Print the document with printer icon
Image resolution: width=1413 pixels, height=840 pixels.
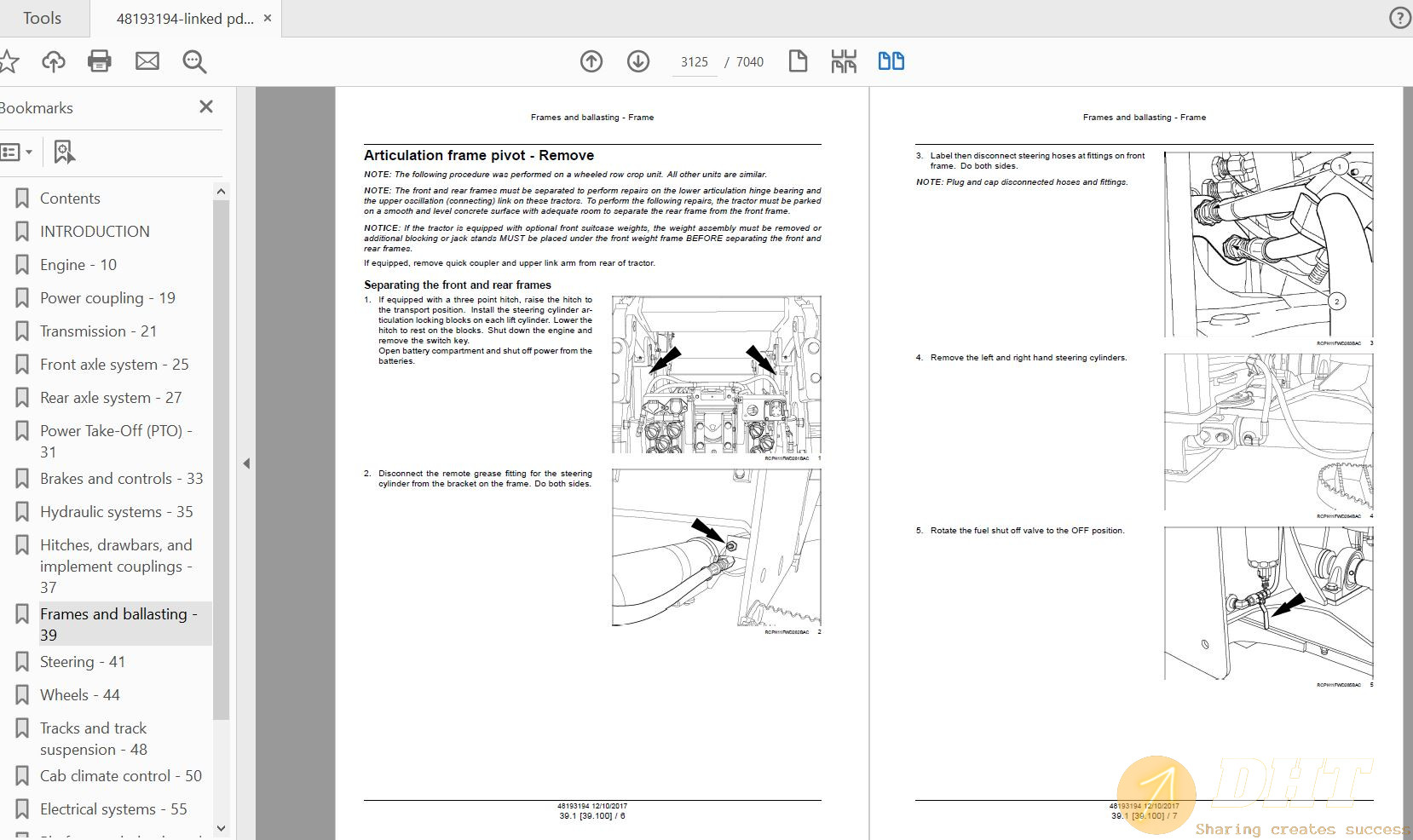pos(100,61)
